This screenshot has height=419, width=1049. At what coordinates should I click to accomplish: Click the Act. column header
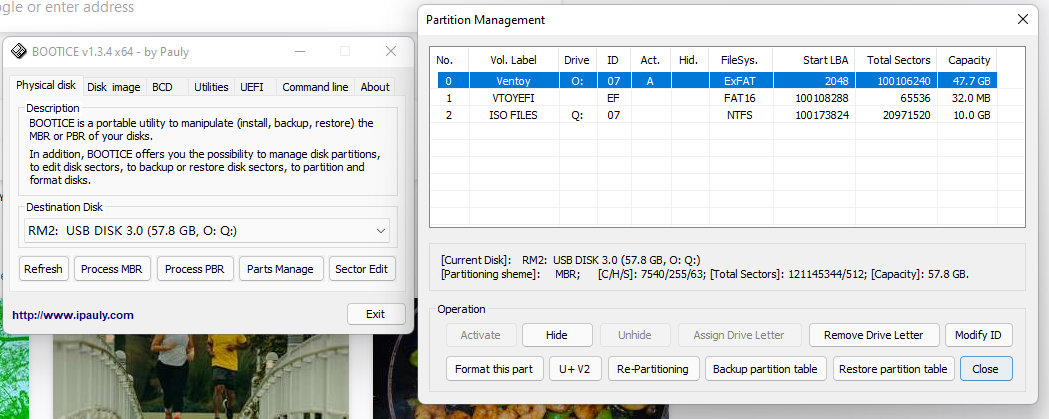(x=650, y=60)
